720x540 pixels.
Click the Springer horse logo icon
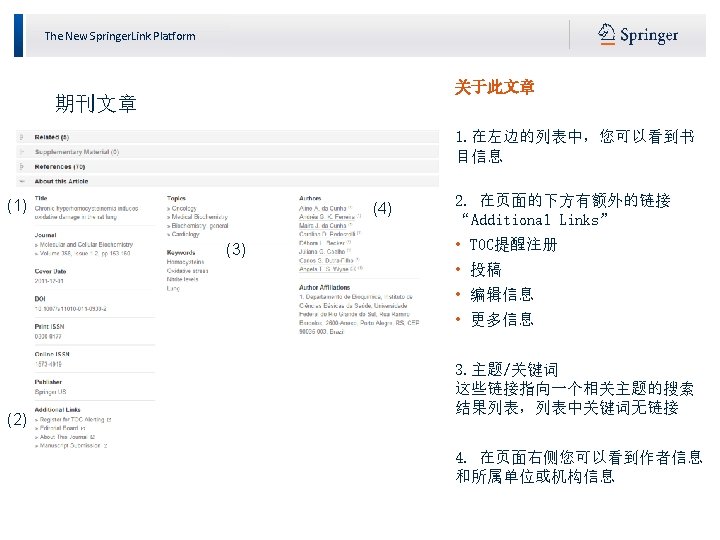606,34
